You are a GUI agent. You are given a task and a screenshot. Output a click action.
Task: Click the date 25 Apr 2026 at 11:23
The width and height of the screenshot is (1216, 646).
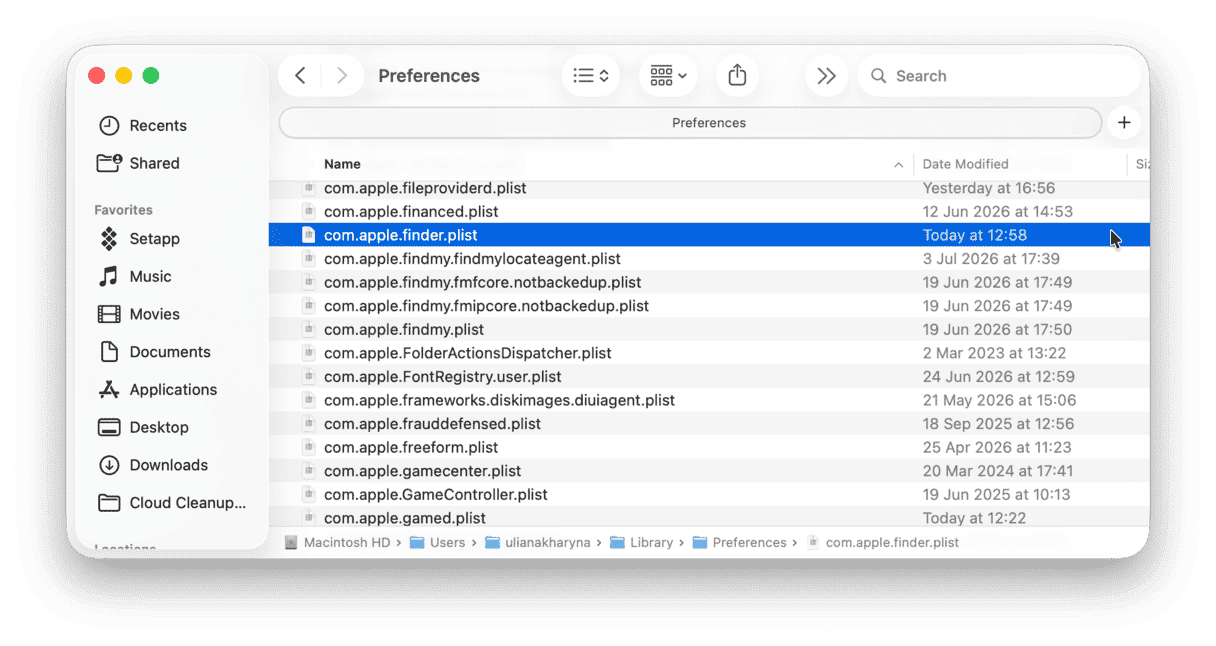pos(997,447)
